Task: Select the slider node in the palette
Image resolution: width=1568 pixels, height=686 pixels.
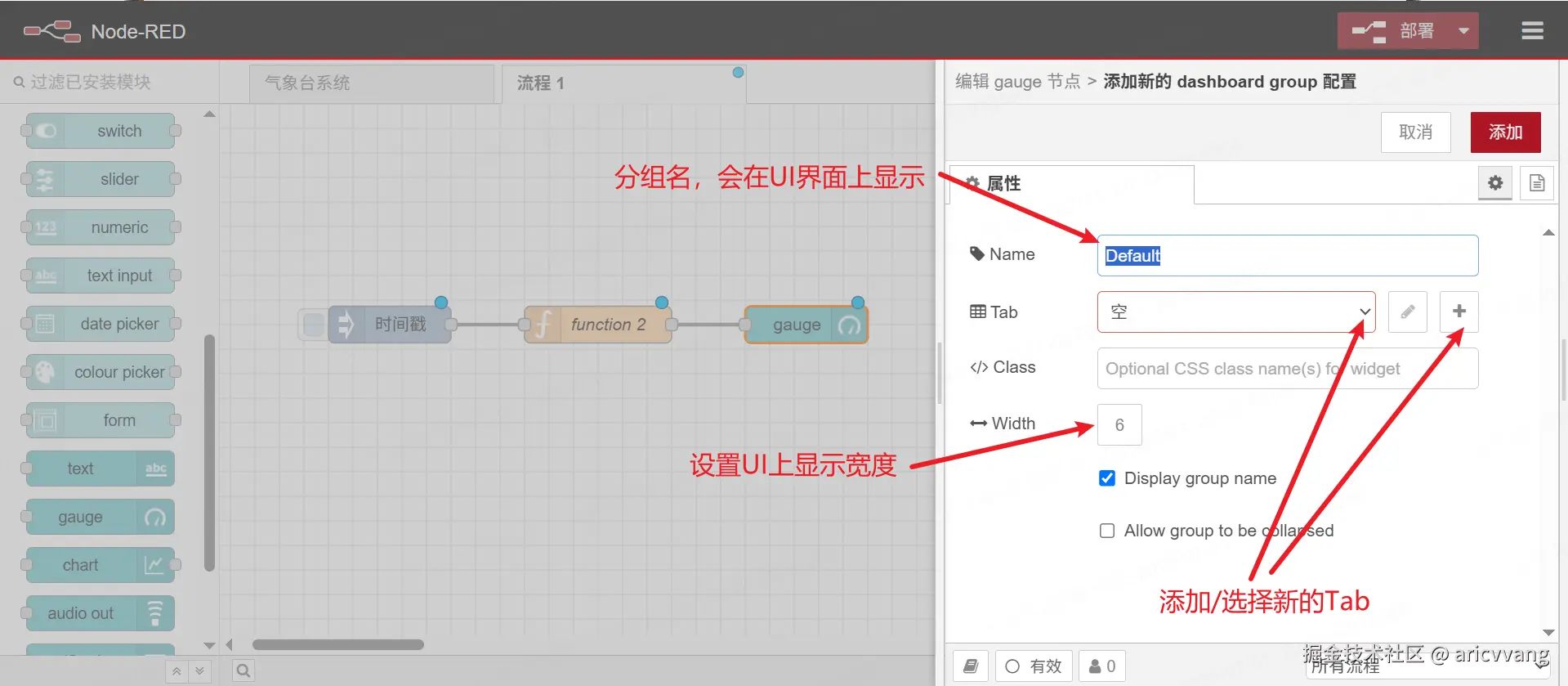Action: tap(101, 179)
